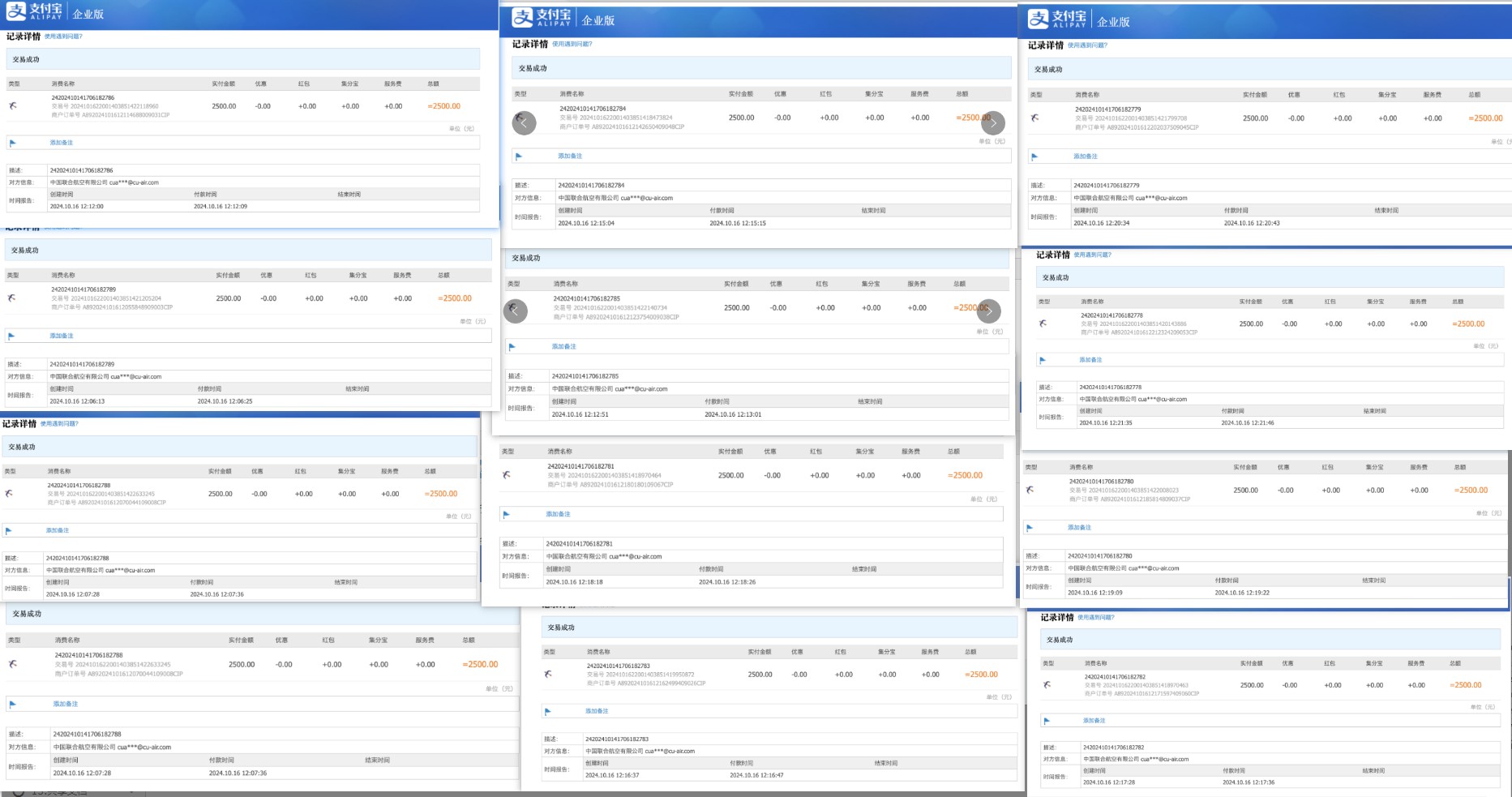Click the Alipay 企业版 logo in leftmost header
This screenshot has height=797, width=1512.
(x=54, y=12)
